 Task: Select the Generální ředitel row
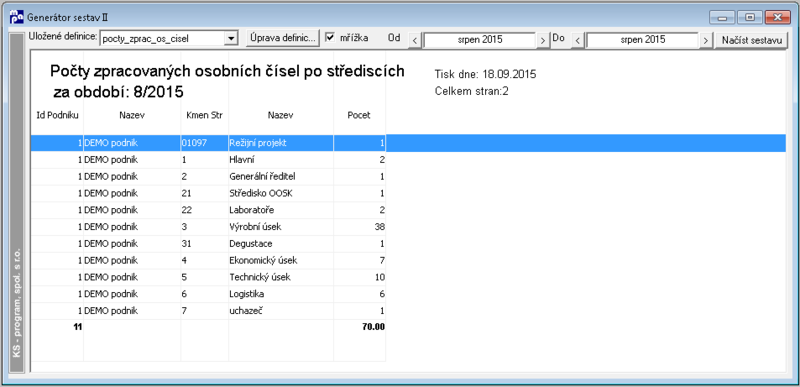(x=208, y=177)
